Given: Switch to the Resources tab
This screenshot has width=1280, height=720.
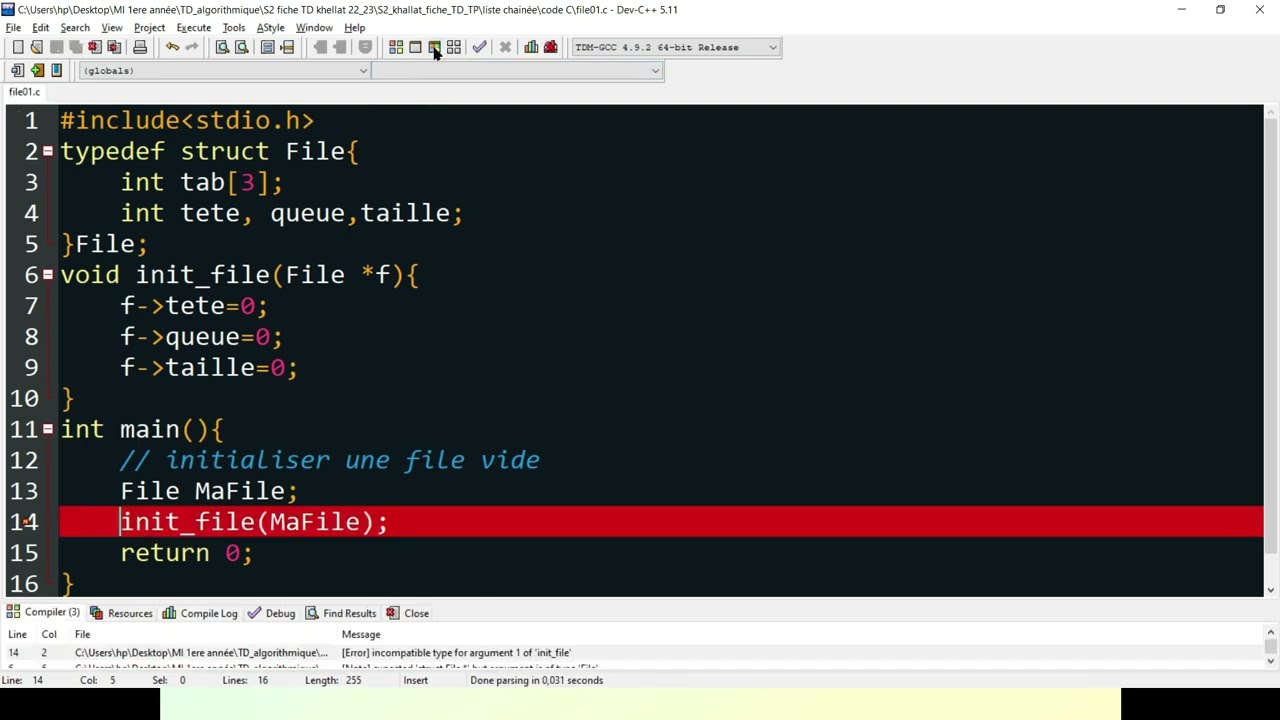Looking at the screenshot, I should (121, 613).
